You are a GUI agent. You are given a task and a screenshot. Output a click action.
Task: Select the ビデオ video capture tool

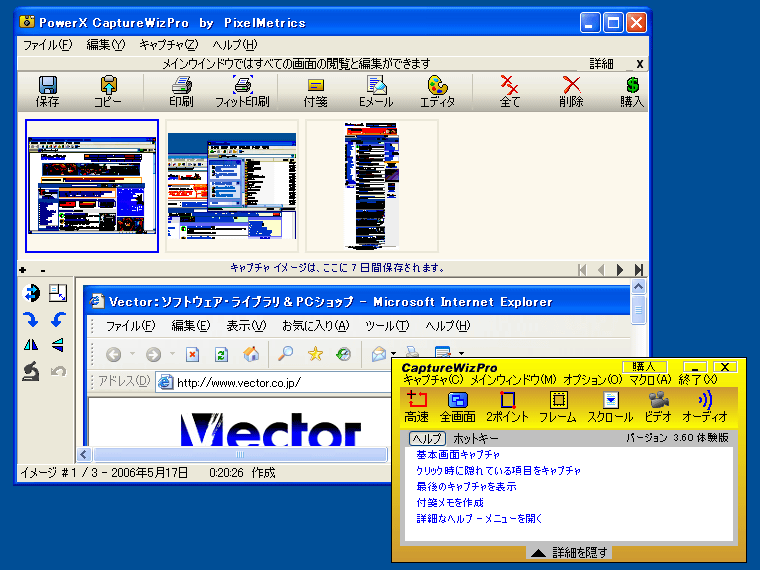(658, 407)
